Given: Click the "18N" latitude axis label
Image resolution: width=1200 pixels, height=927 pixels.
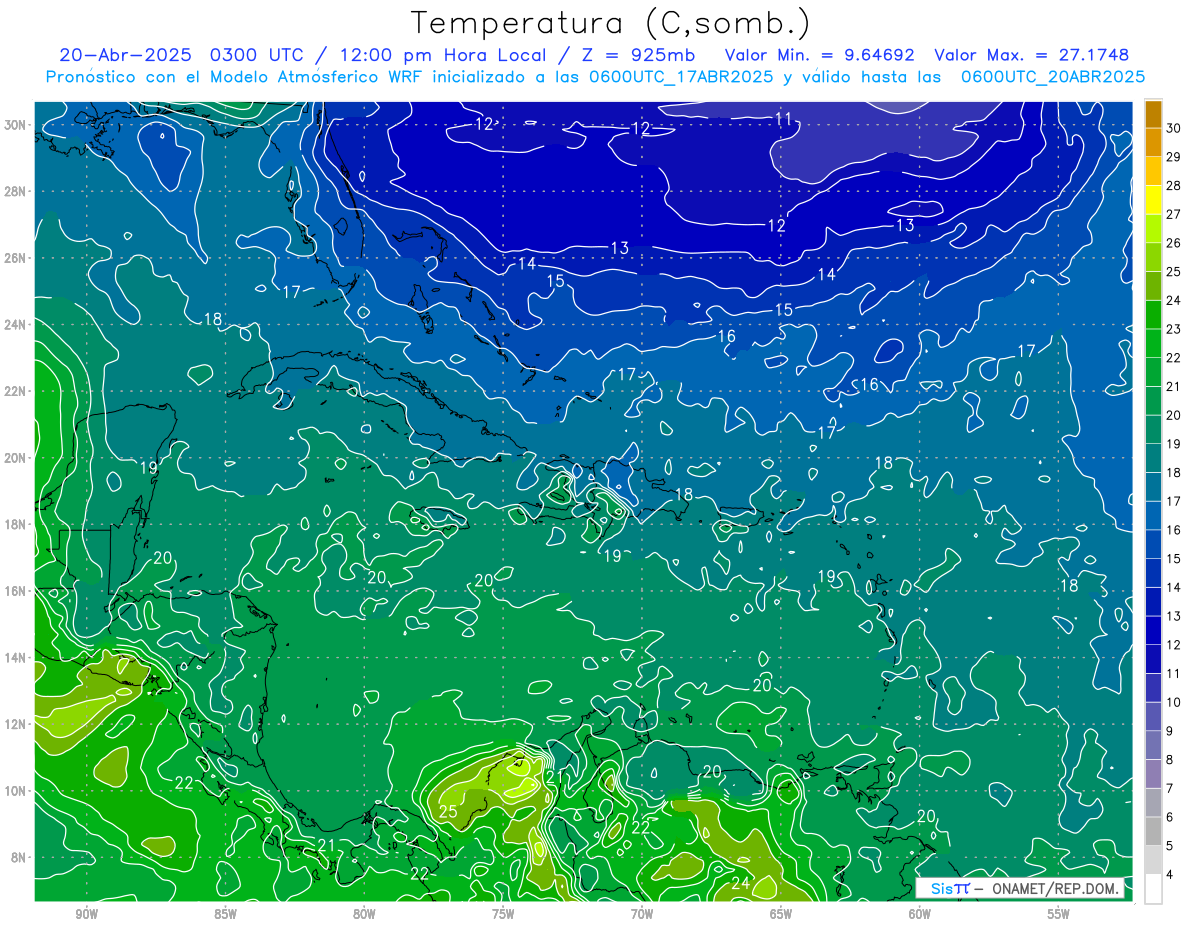Looking at the screenshot, I should pyautogui.click(x=17, y=524).
